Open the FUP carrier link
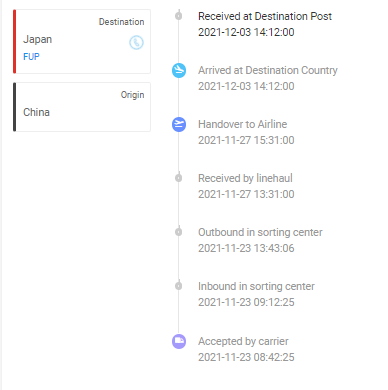The image size is (388, 390). [x=31, y=57]
